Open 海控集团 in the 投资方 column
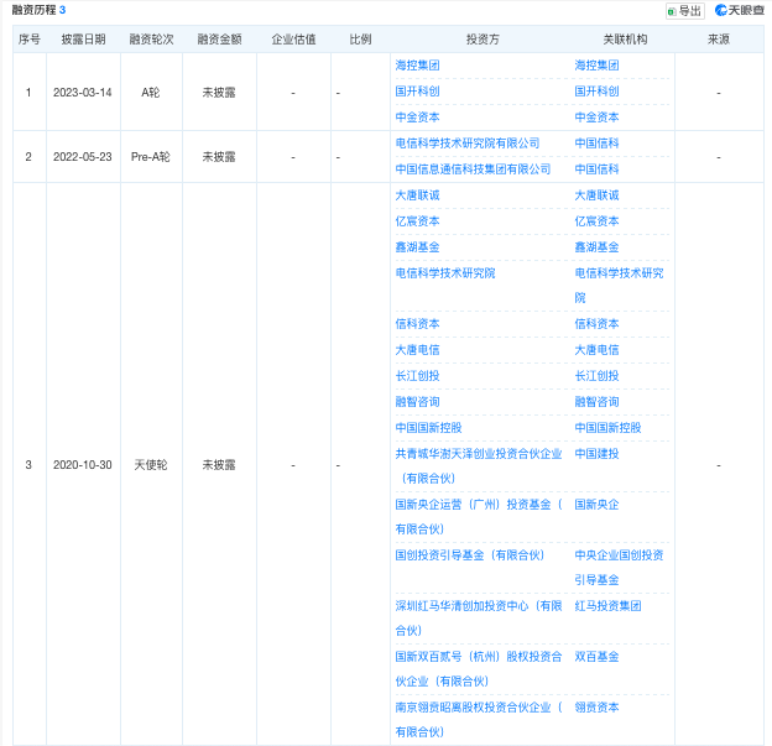The image size is (772, 746). pos(417,65)
